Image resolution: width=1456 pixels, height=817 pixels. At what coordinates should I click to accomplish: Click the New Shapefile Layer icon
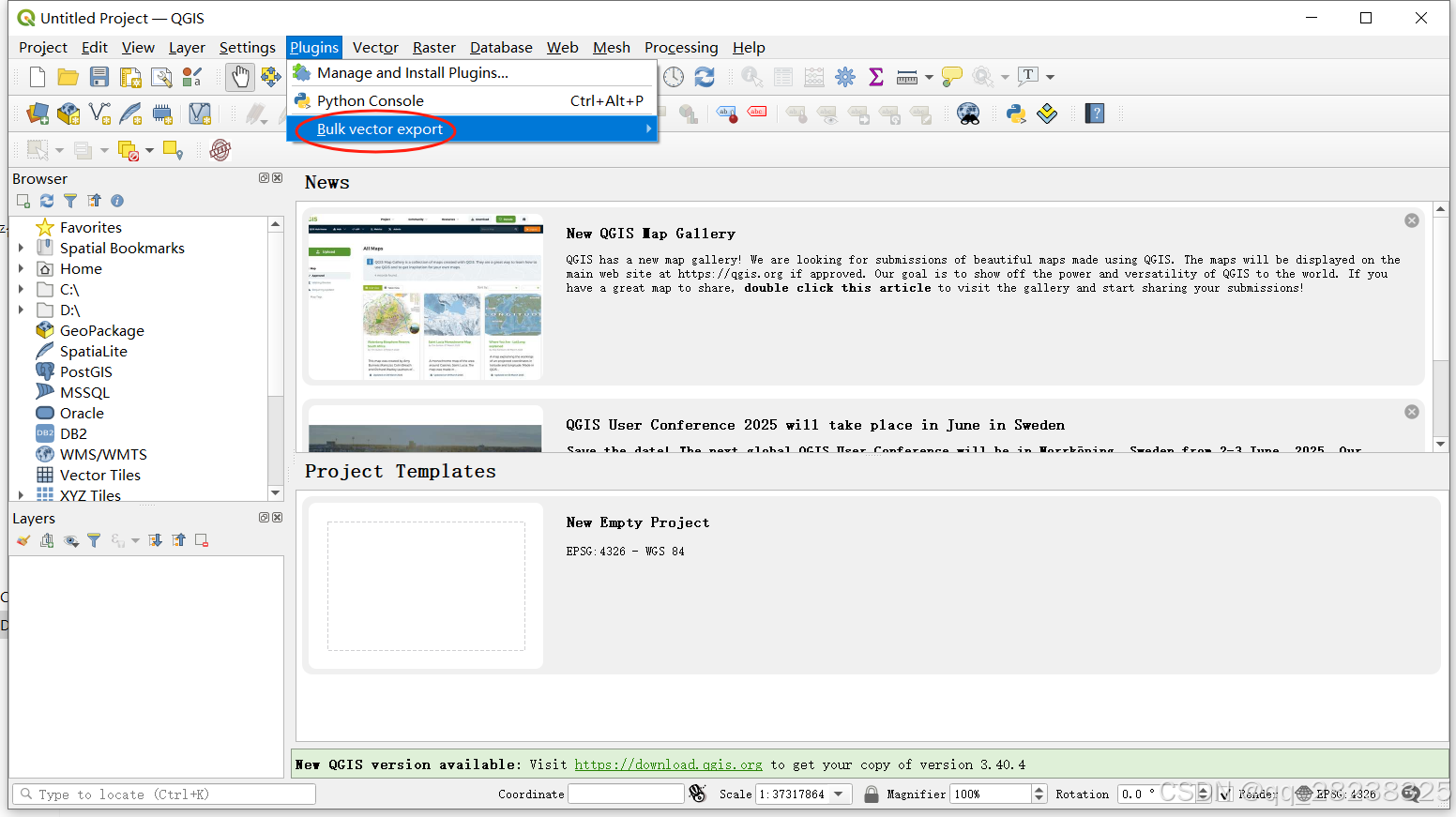click(x=99, y=114)
